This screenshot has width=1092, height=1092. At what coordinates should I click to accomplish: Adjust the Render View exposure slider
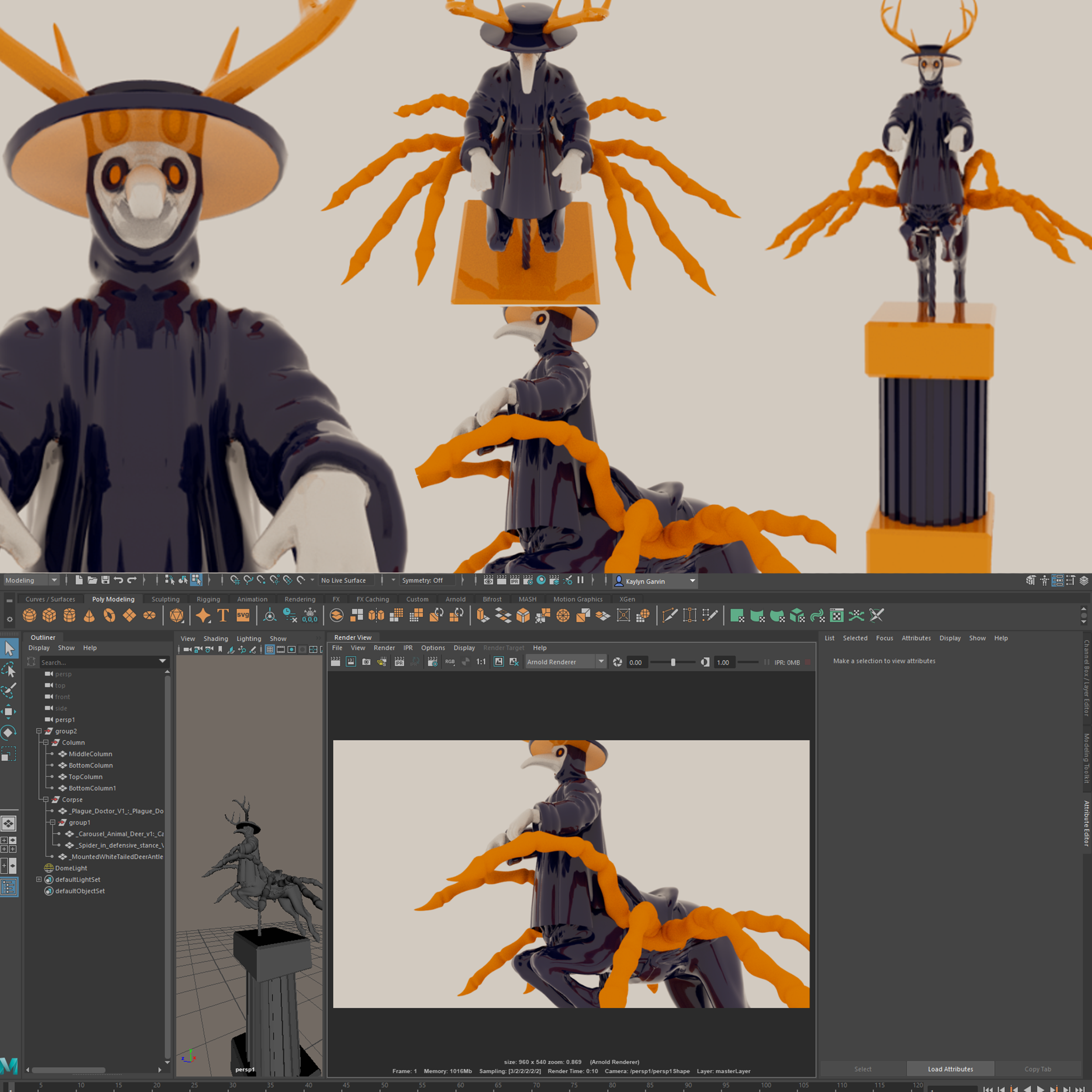coord(673,663)
